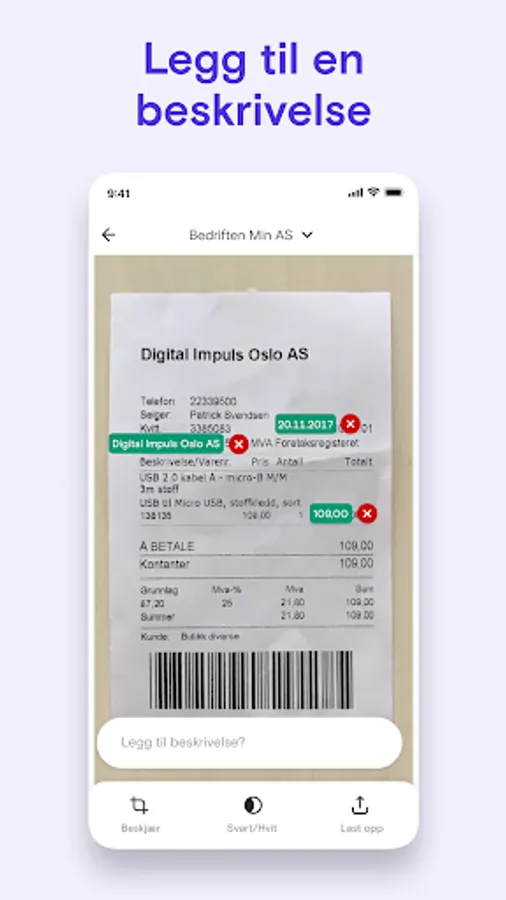Screen dimensions: 506x900
Task: Remove the 20.11.2017 date tag
Action: click(x=350, y=424)
